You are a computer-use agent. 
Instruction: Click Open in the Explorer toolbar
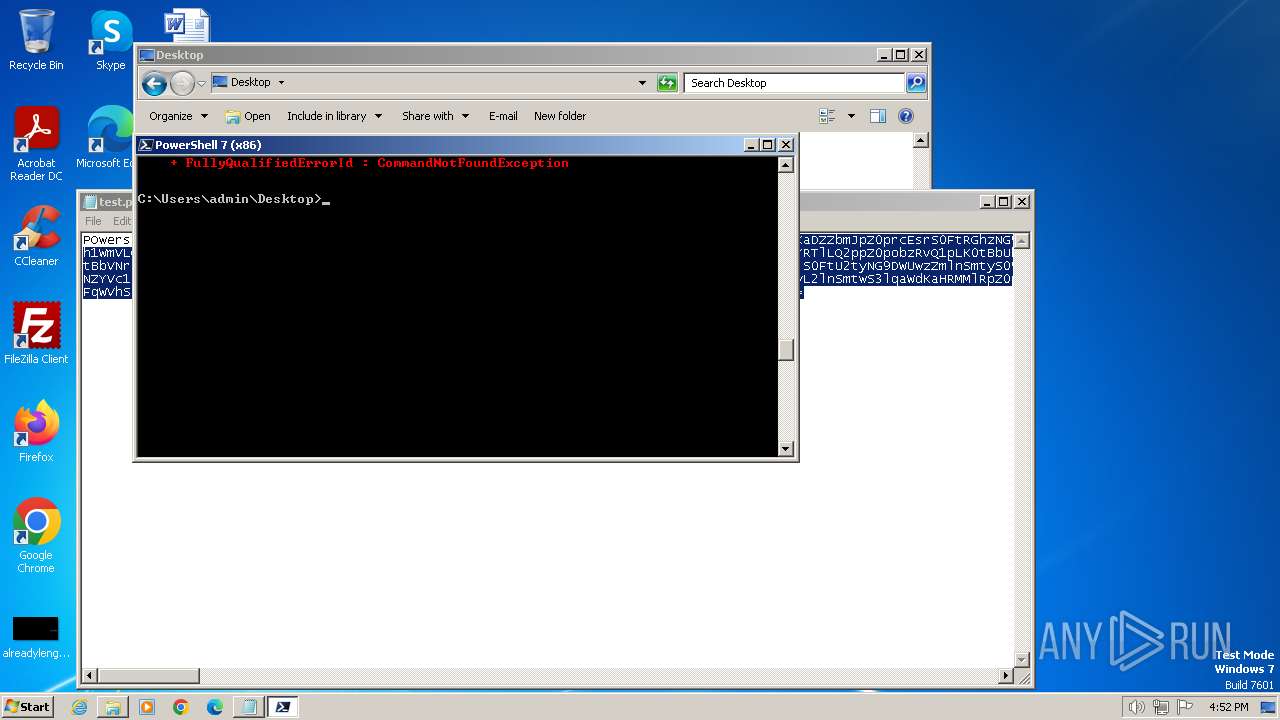pyautogui.click(x=248, y=116)
